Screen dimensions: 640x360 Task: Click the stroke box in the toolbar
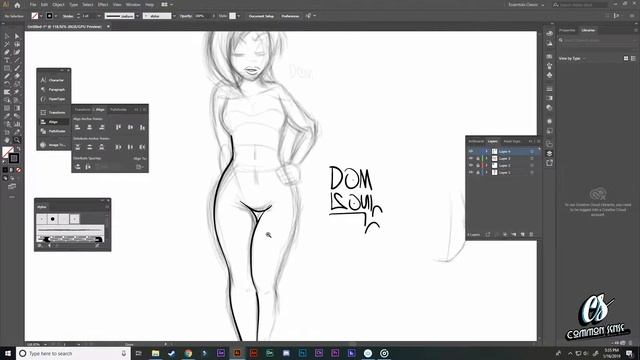point(14,158)
